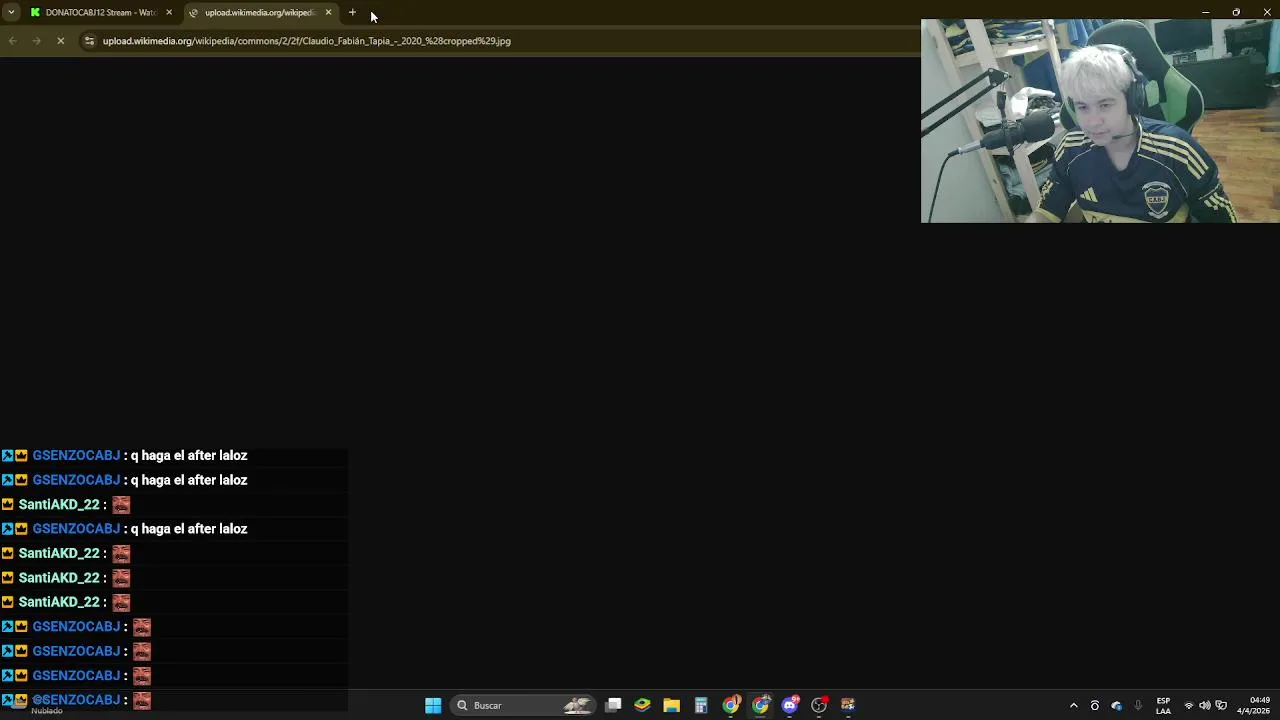This screenshot has width=1280, height=720.
Task: Open site information icon beside the URL
Action: pyautogui.click(x=89, y=41)
